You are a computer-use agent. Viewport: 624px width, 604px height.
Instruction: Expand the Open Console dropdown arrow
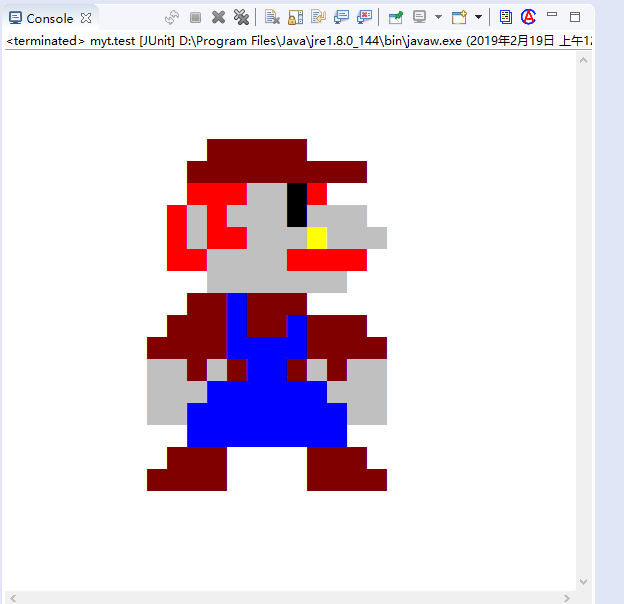point(479,17)
